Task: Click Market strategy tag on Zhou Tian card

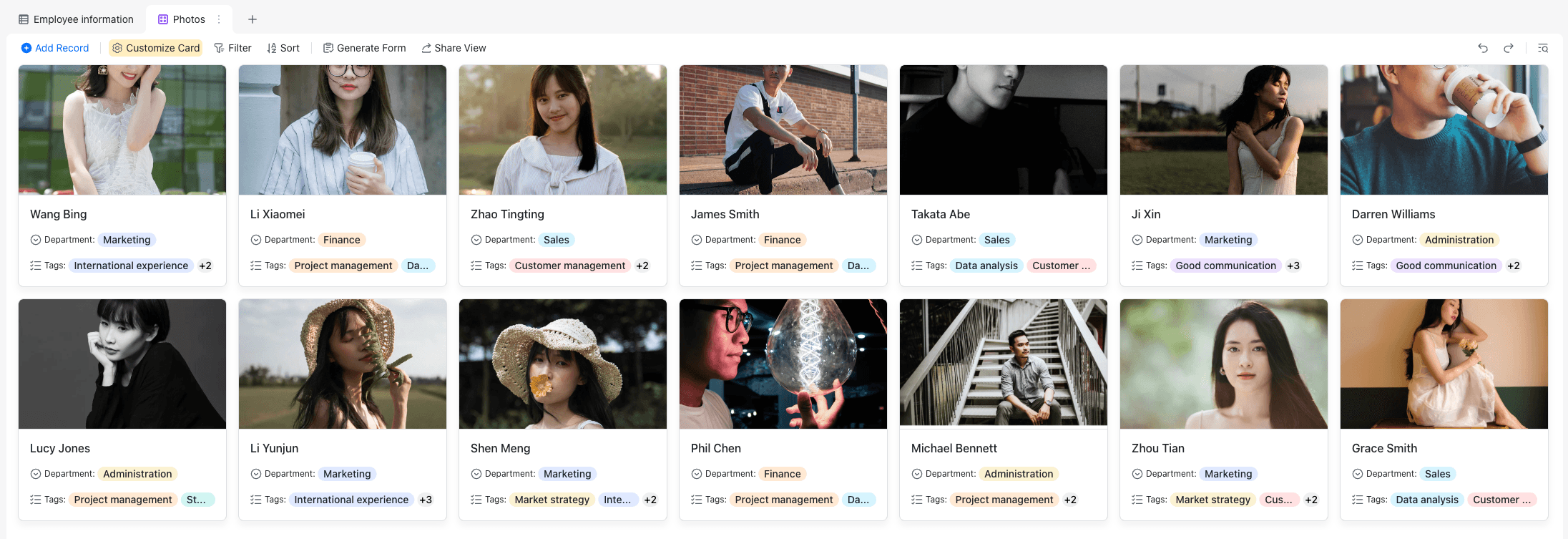Action: coord(1212,500)
